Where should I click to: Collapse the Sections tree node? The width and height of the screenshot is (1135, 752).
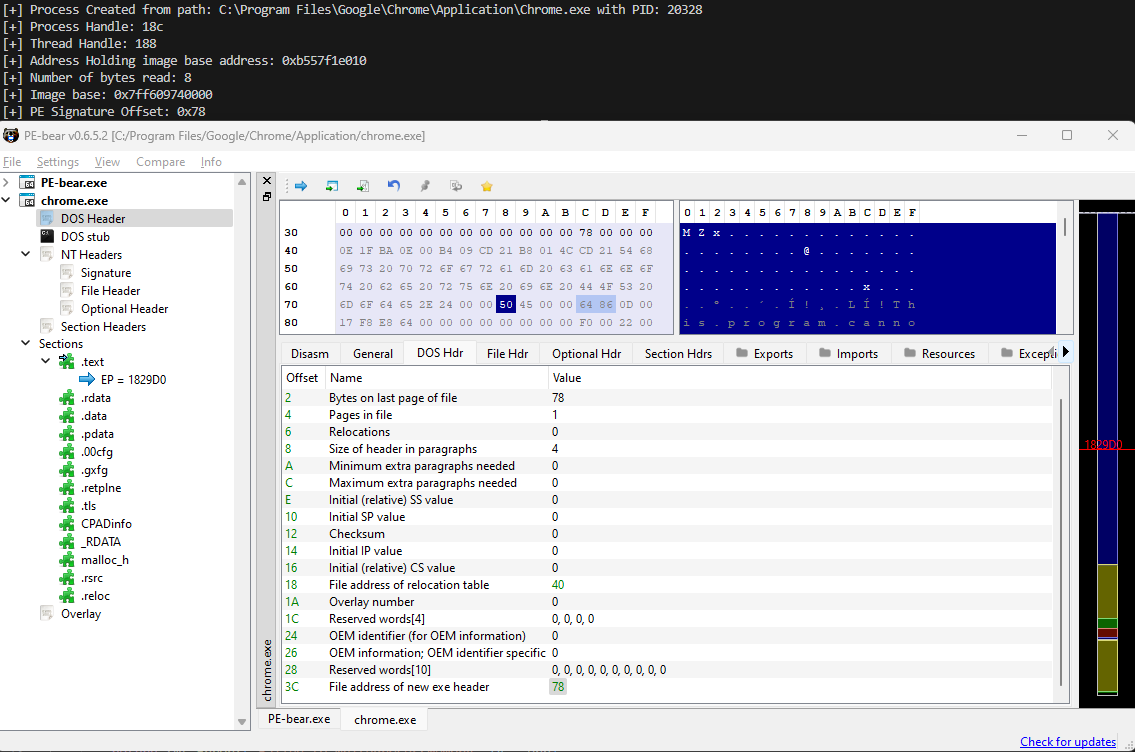point(26,344)
